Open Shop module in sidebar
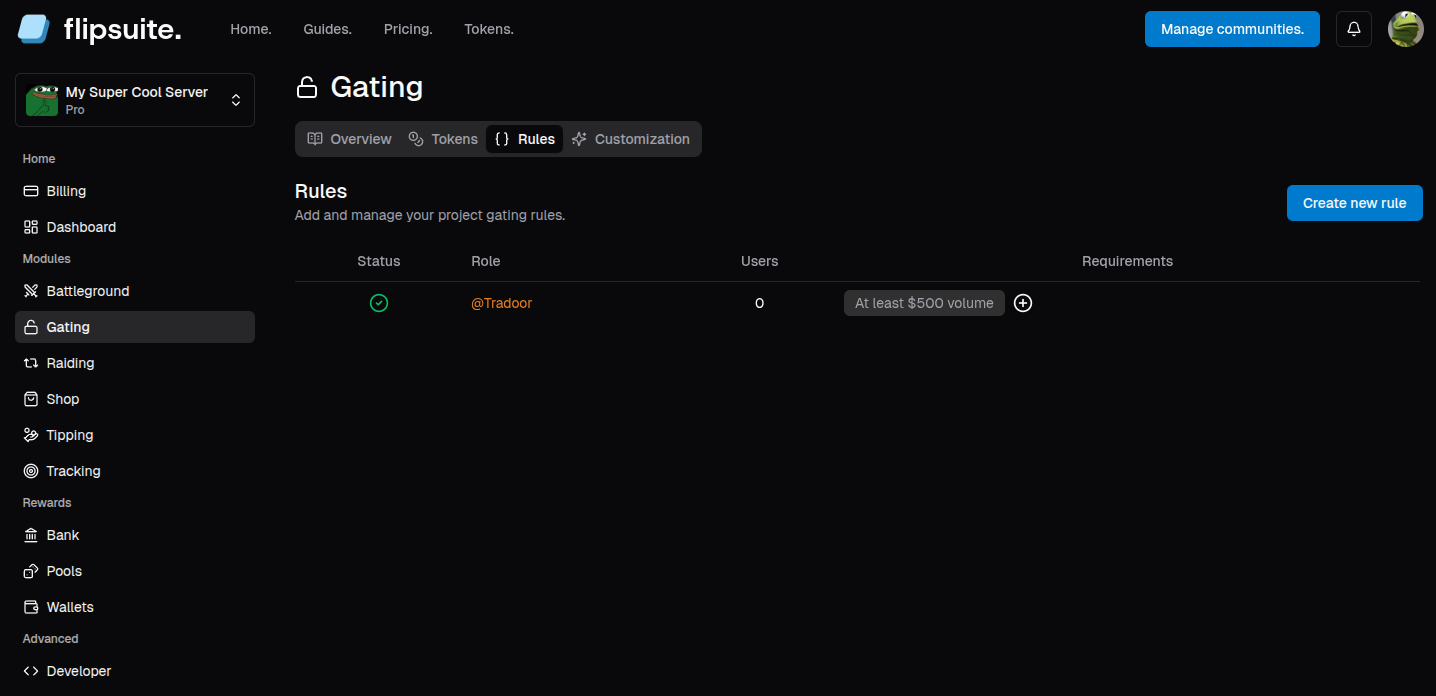 (135, 399)
